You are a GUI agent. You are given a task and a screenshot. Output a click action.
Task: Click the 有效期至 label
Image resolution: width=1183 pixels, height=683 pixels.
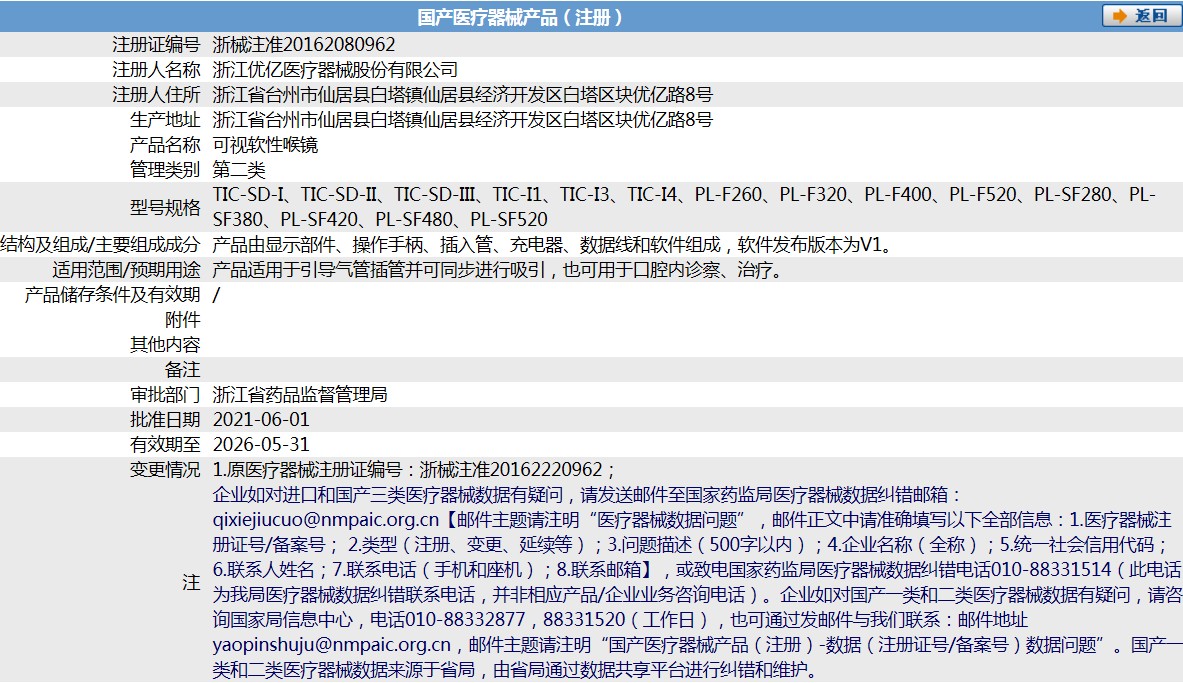(165, 444)
